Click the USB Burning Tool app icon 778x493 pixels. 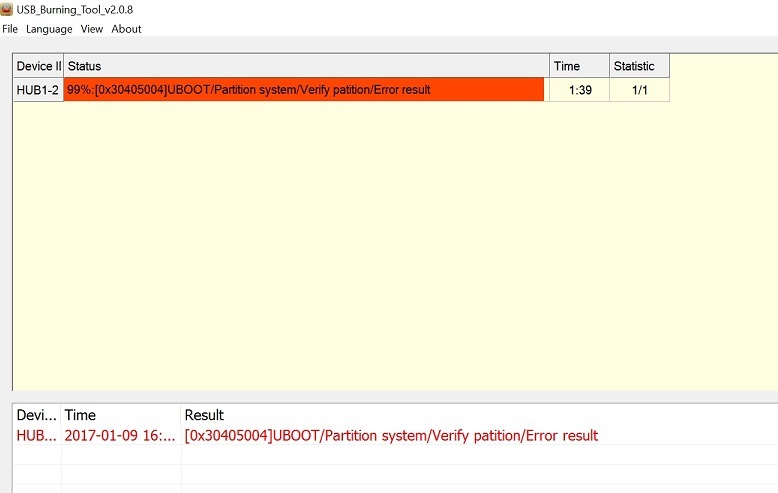coord(6,9)
